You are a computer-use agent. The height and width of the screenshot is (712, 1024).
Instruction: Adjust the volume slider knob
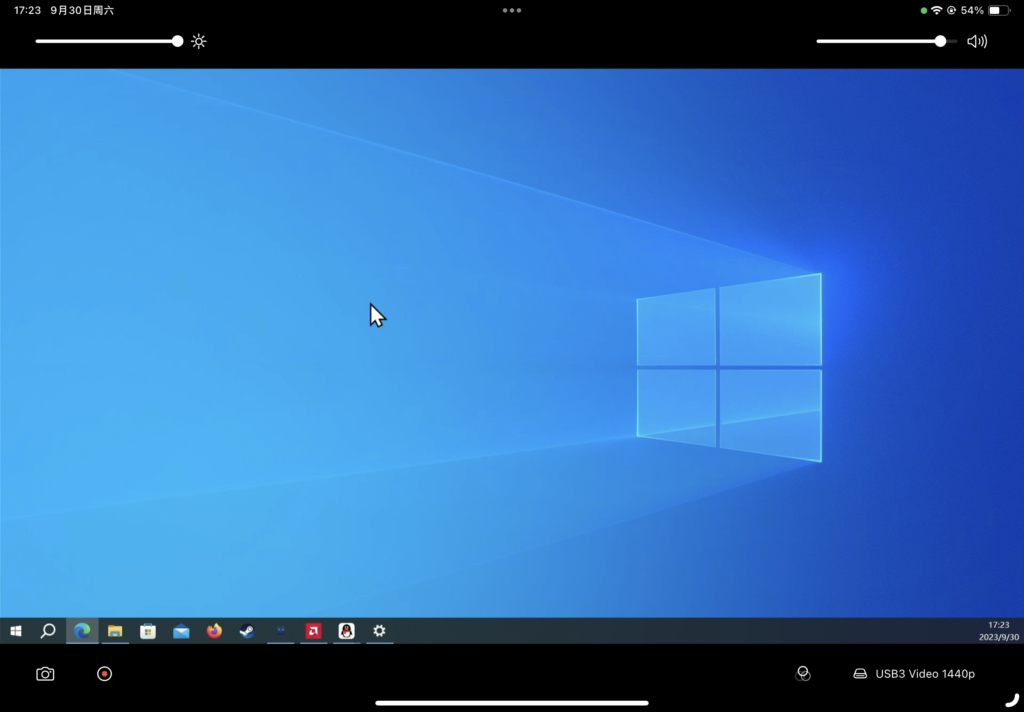[x=940, y=41]
